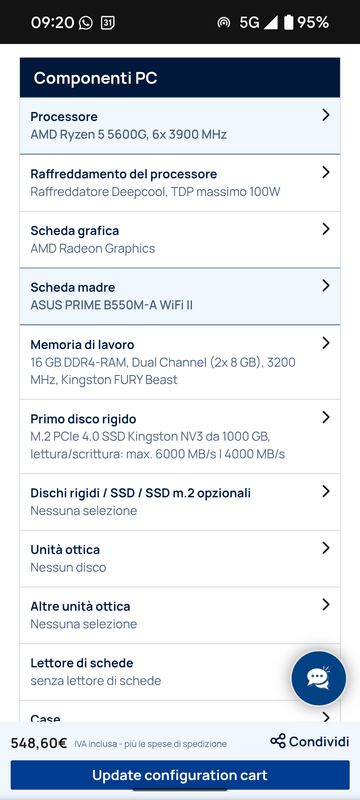Tap the Condividi share icon

coord(278,741)
